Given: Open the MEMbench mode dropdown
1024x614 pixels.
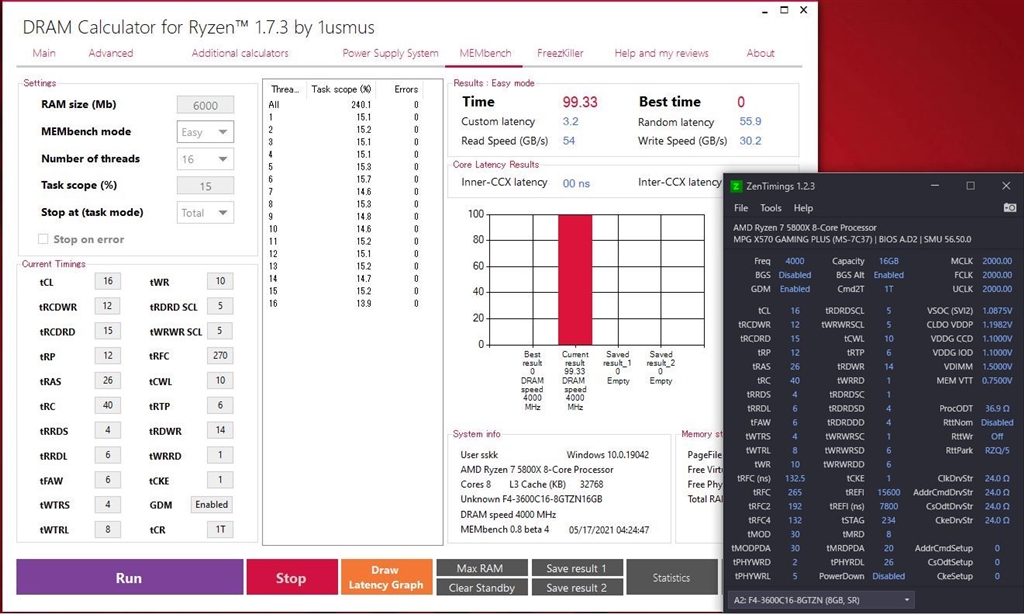Looking at the screenshot, I should [x=205, y=132].
